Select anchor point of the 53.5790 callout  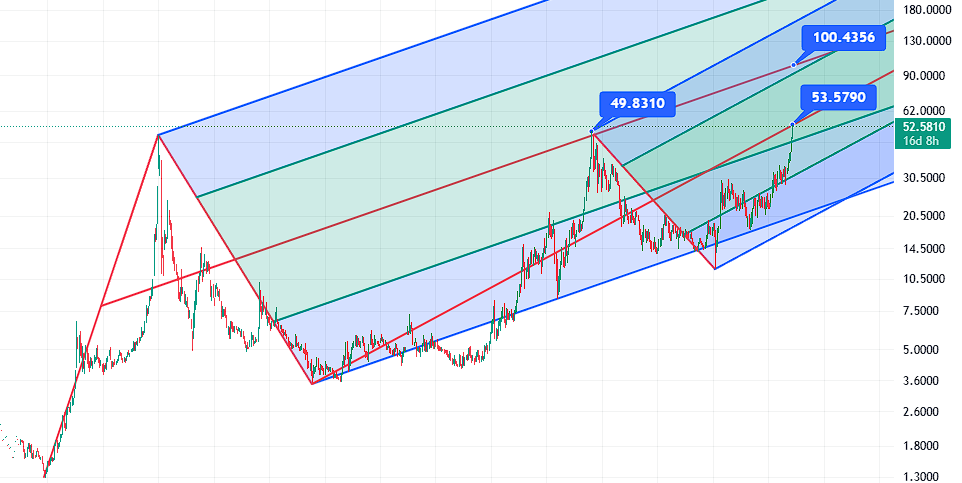(793, 125)
